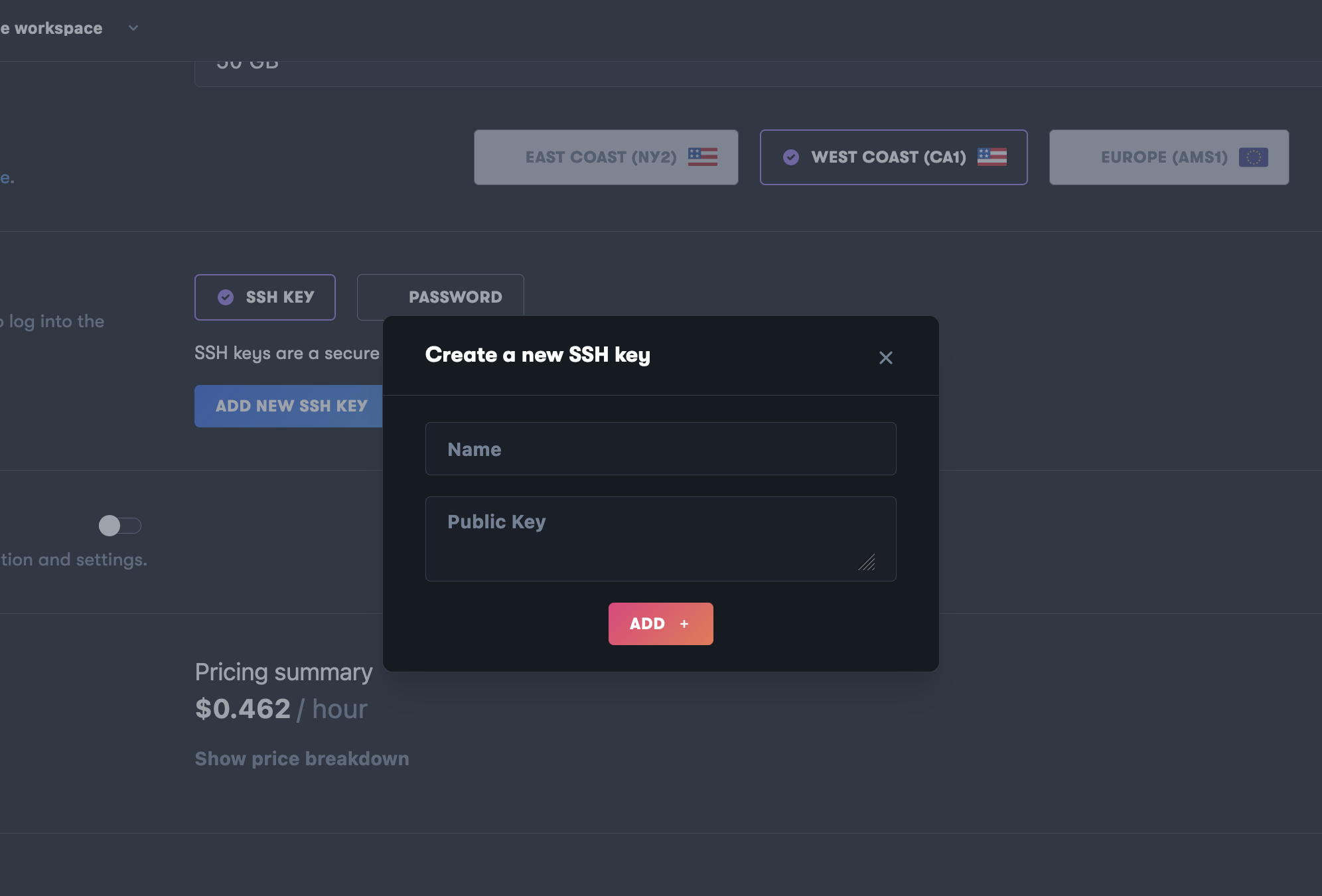Click the US flag on West Coast

click(x=991, y=157)
